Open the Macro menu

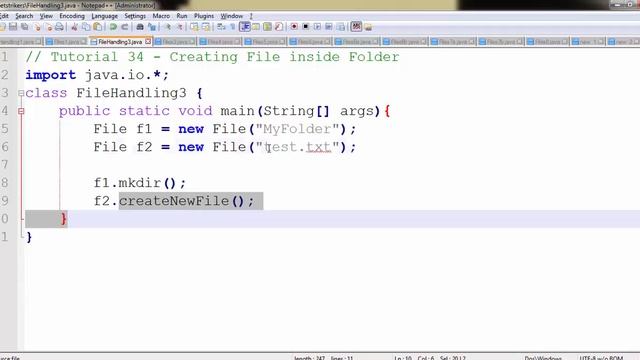pyautogui.click(x=161, y=16)
